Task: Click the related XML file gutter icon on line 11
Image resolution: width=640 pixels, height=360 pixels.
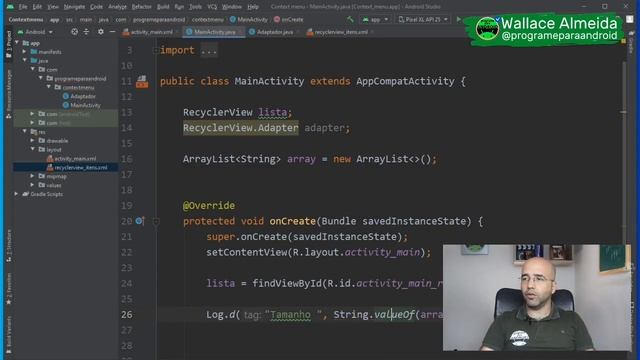Action: point(142,81)
